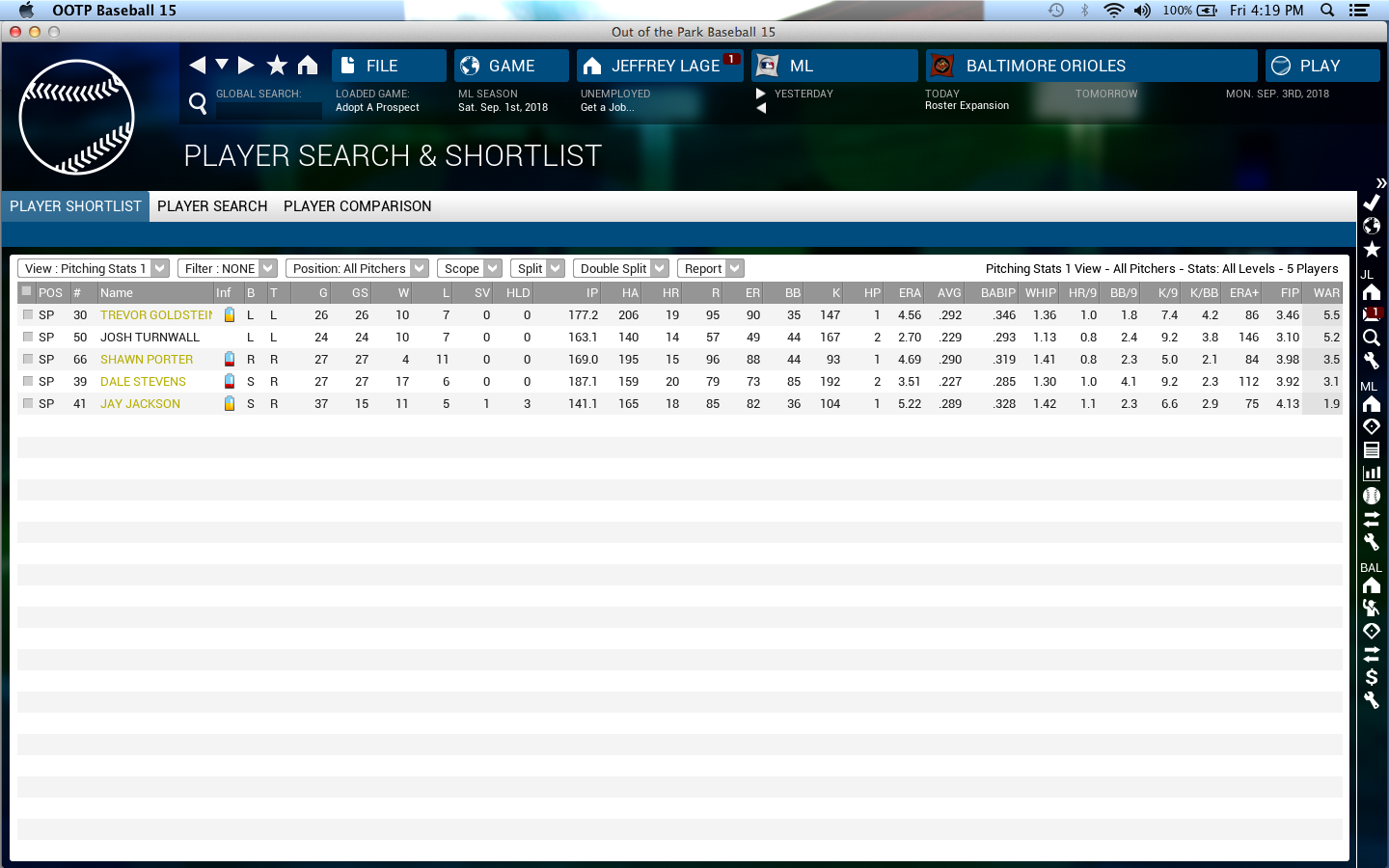Viewport: 1389px width, 868px height.
Task: Open the View: Pitching Stats 1 dropdown
Action: click(x=94, y=268)
